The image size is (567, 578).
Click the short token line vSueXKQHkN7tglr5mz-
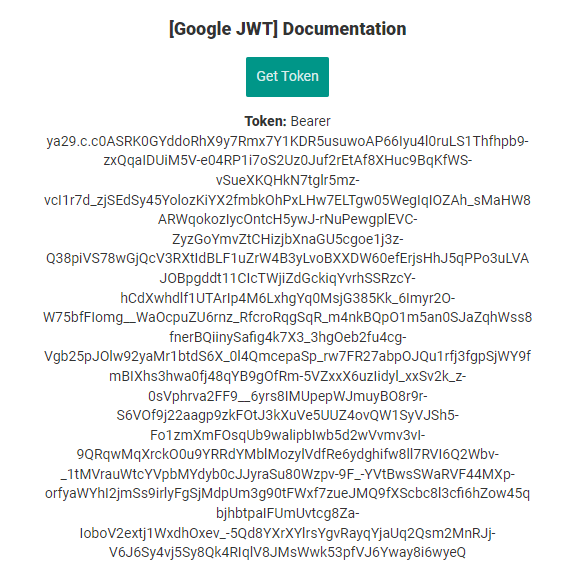click(288, 180)
